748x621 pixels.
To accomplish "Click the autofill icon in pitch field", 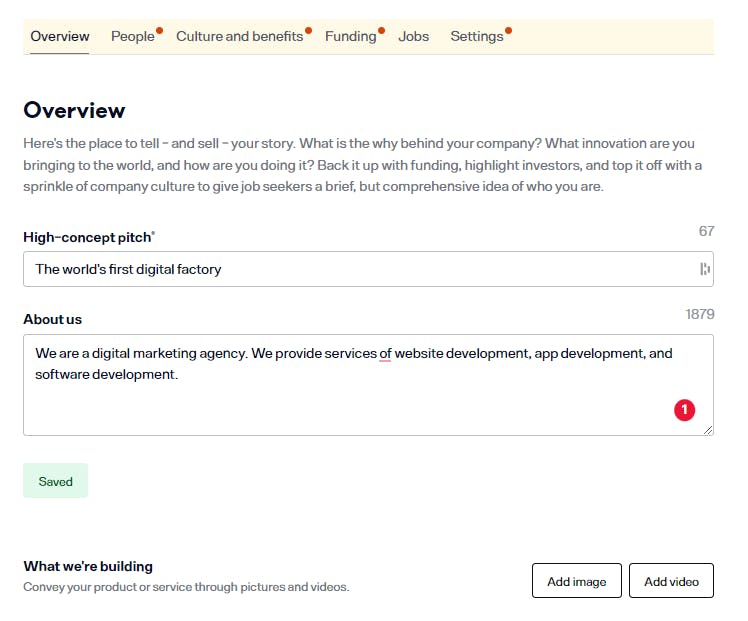I will coord(705,269).
